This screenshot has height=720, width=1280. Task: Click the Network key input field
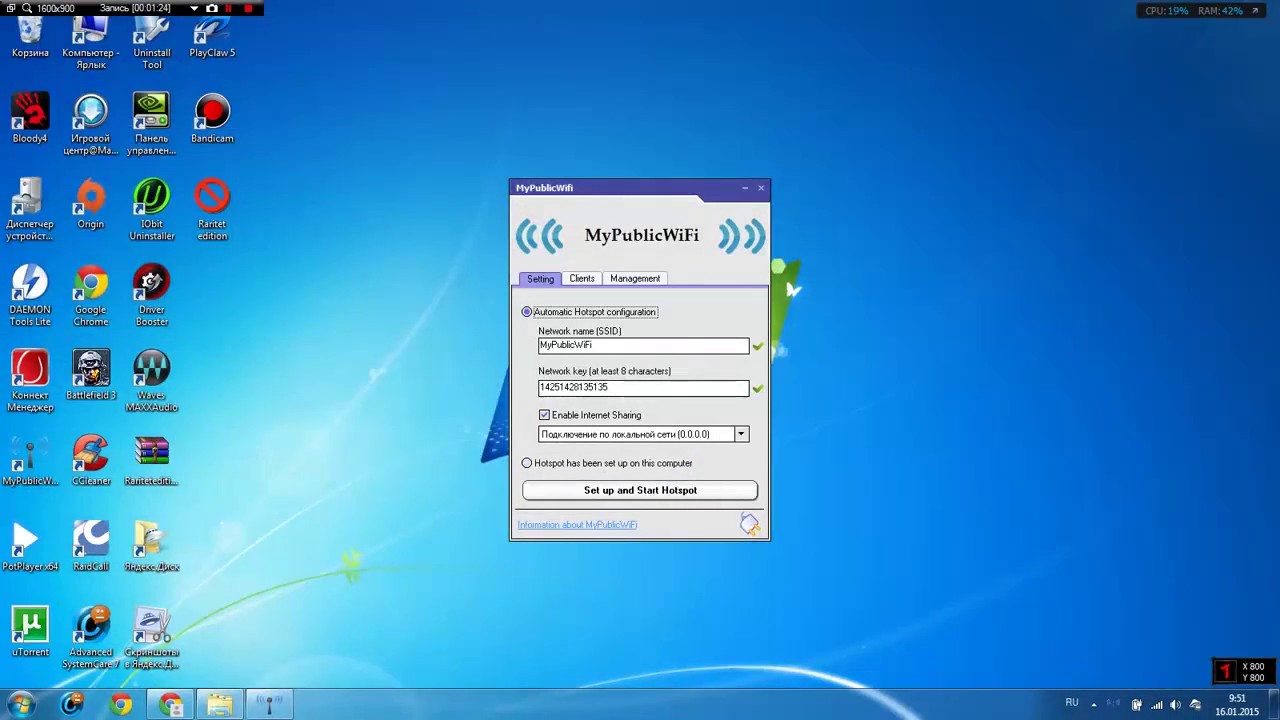643,387
